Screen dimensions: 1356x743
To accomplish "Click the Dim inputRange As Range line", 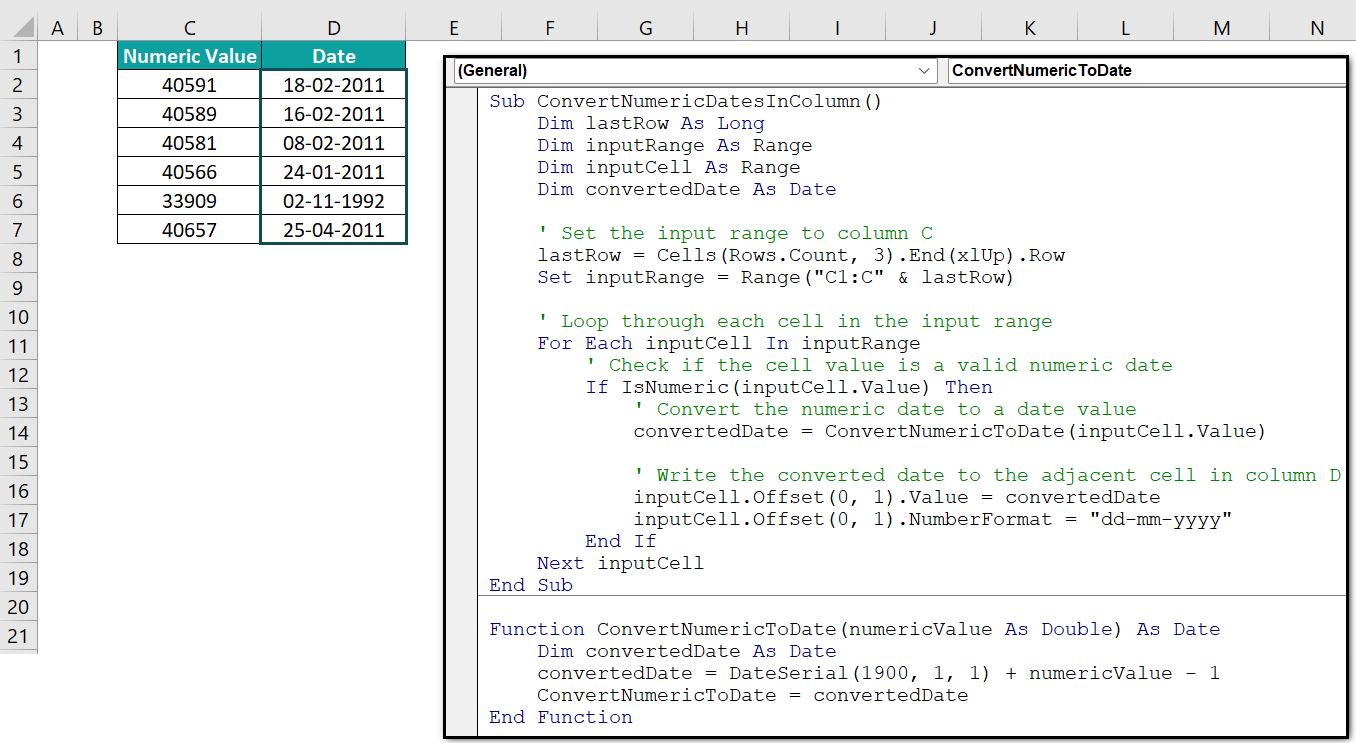I will point(675,145).
